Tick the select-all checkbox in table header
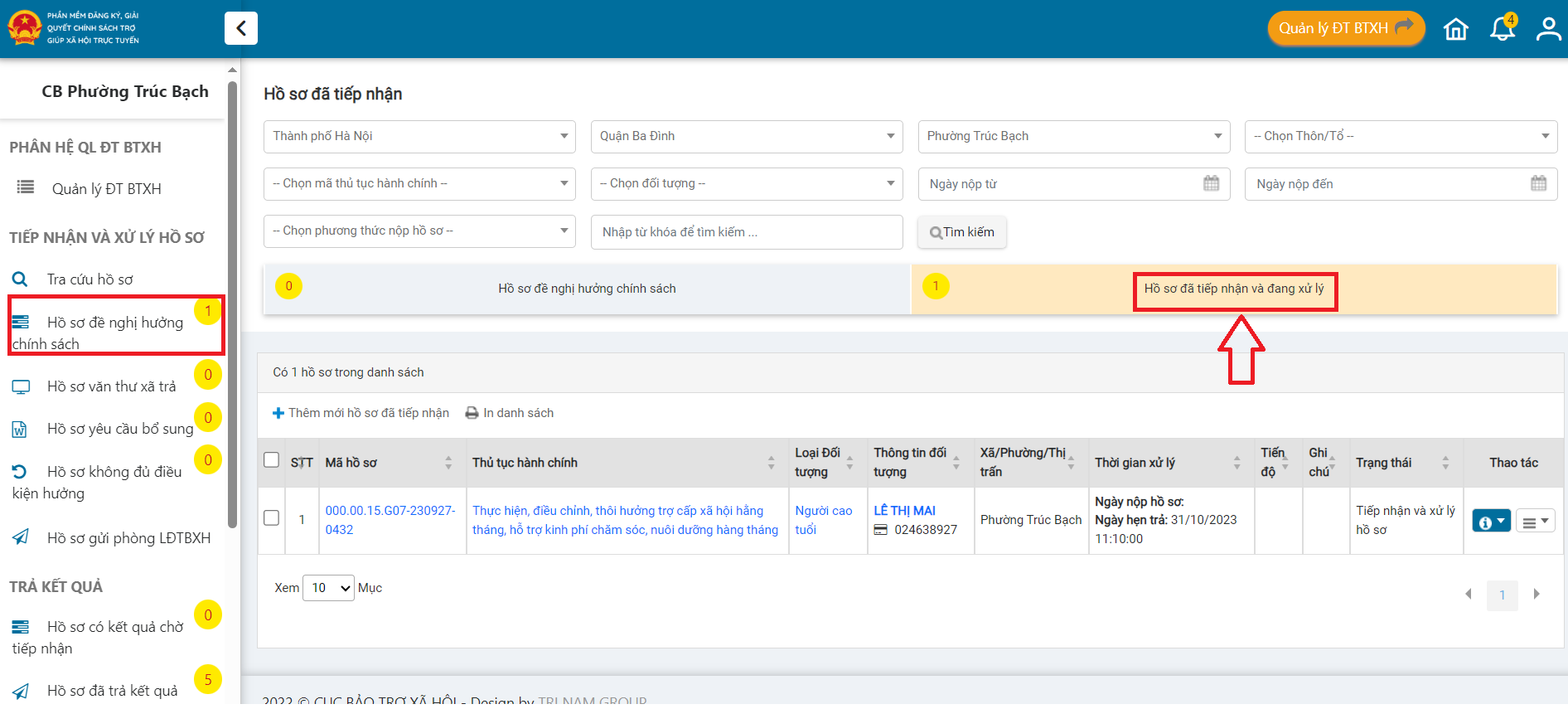The height and width of the screenshot is (709, 1568). click(271, 460)
